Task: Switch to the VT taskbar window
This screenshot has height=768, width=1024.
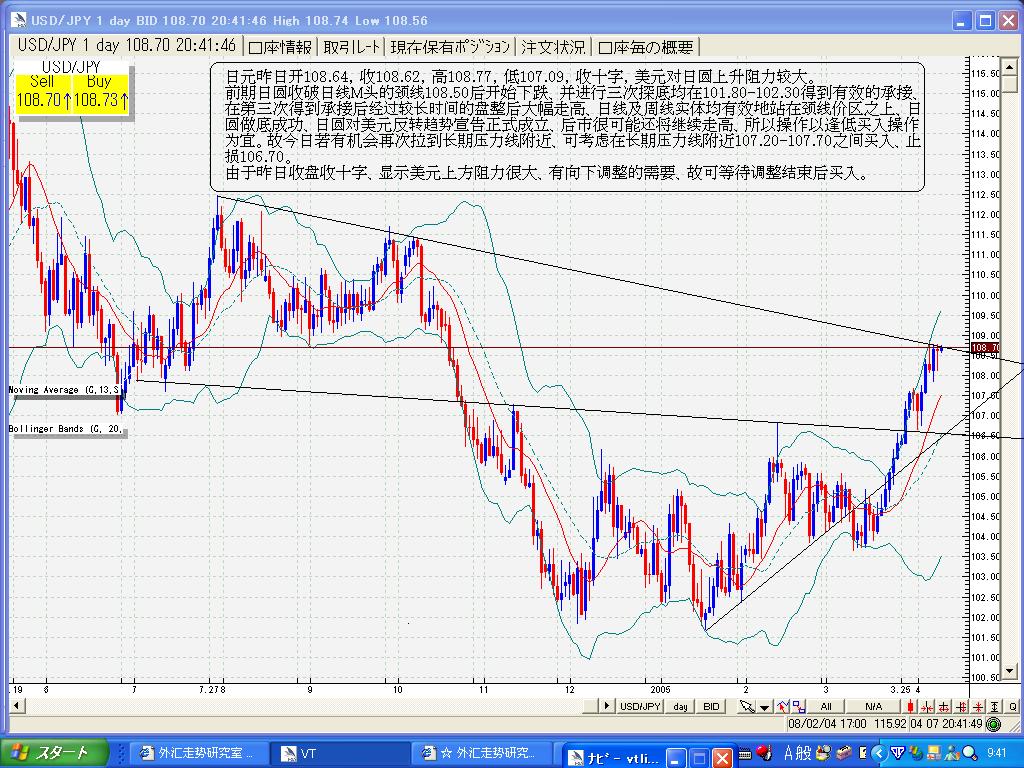Action: click(x=340, y=754)
